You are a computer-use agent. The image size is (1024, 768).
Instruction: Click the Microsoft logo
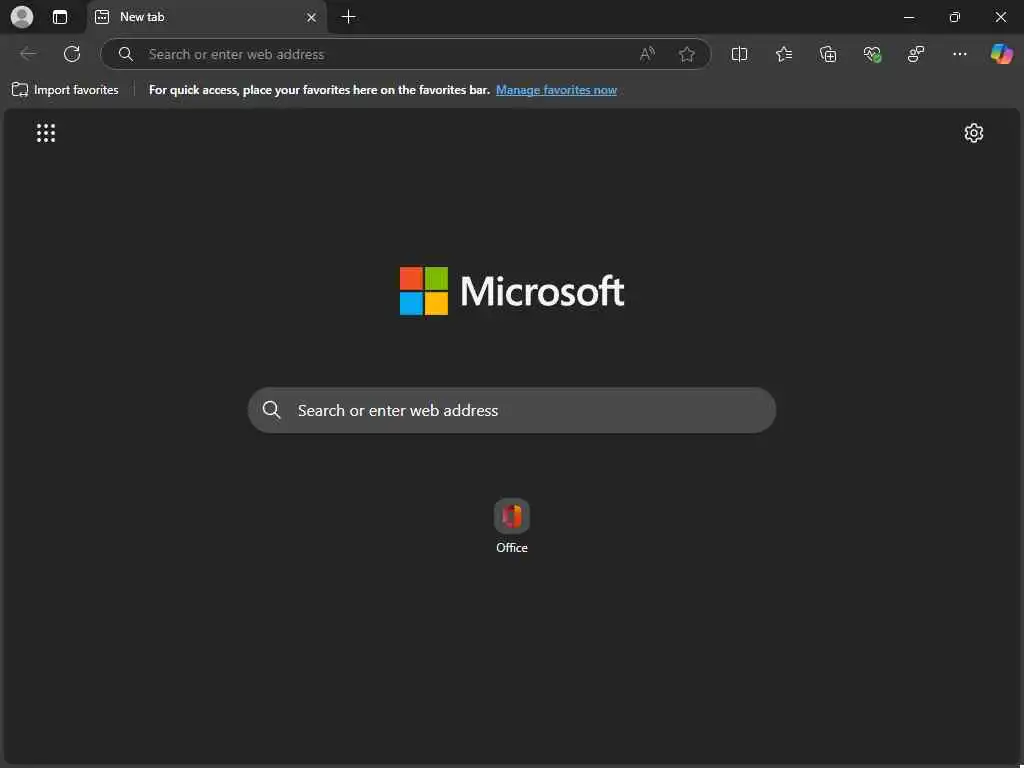[512, 291]
